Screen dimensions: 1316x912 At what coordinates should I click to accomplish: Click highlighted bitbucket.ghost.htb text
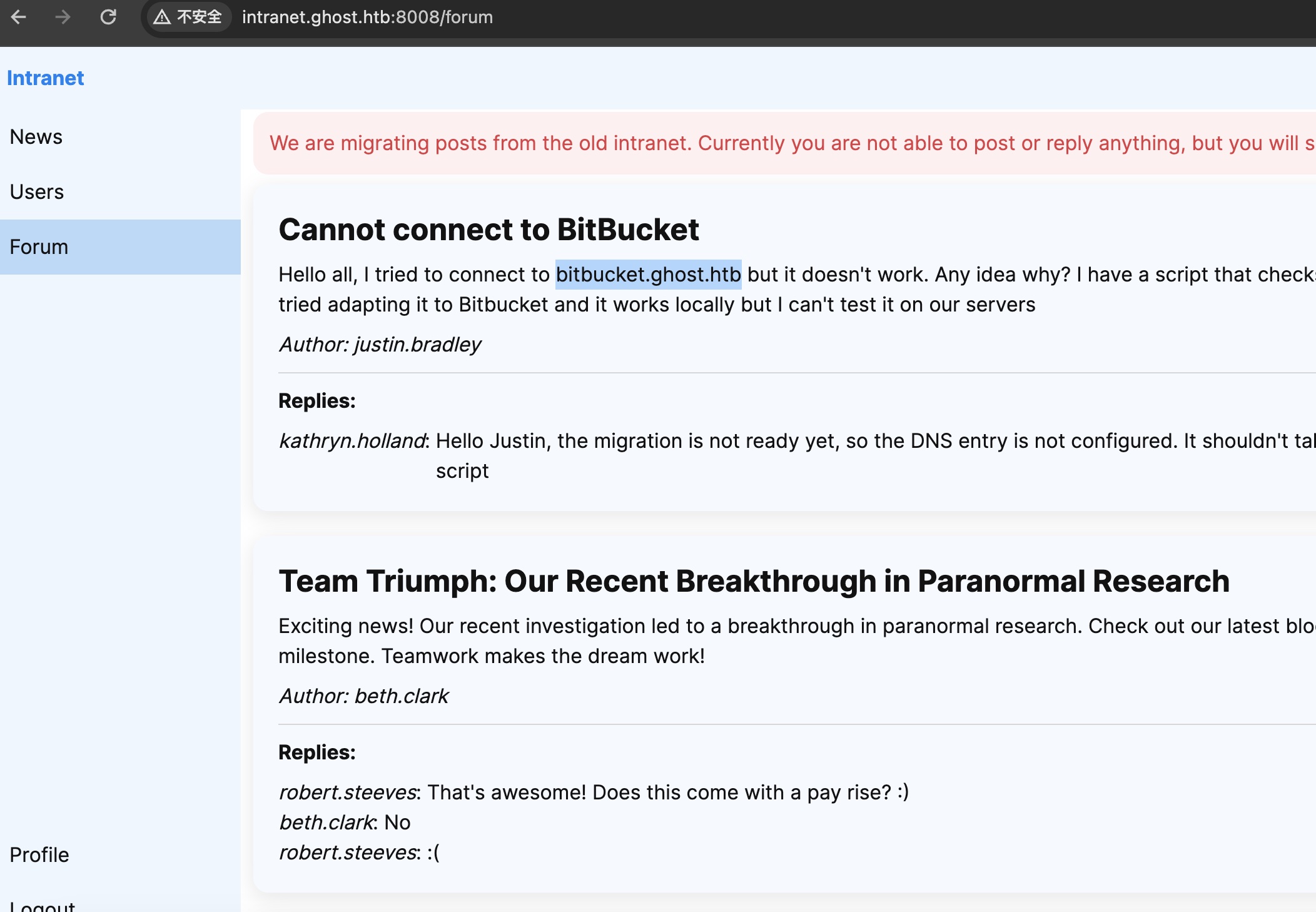coord(648,275)
